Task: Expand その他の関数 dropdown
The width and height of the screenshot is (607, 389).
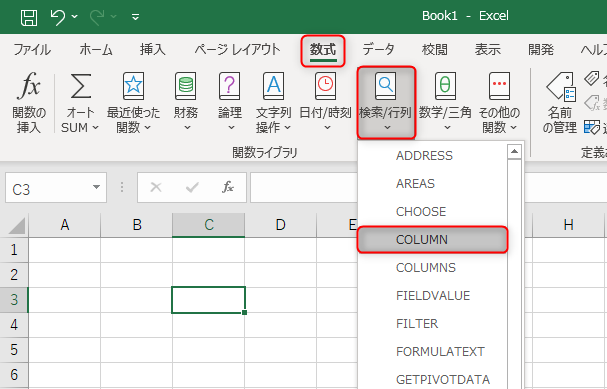Action: pyautogui.click(x=499, y=120)
